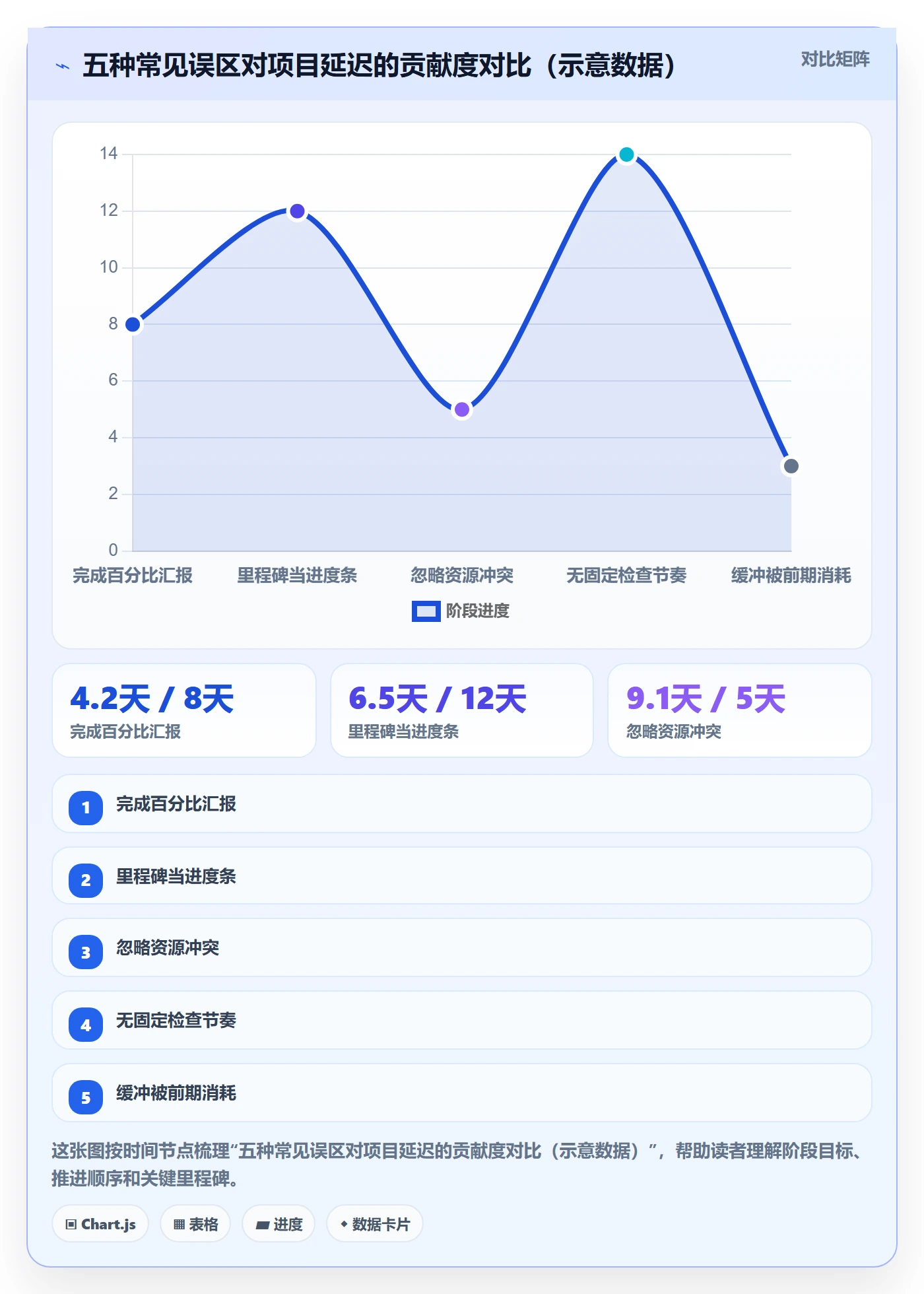The image size is (924, 1294).
Task: Click the 阶段进度 legend text
Action: coord(478,611)
